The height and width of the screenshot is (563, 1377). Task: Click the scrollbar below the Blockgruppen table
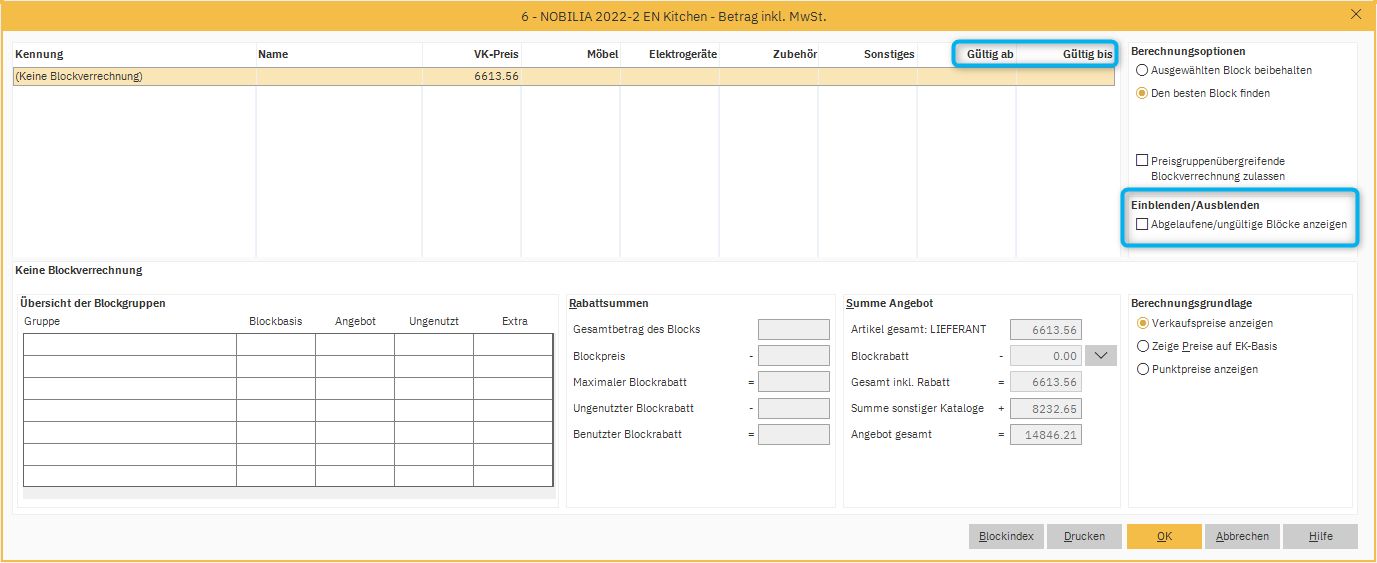(x=289, y=493)
